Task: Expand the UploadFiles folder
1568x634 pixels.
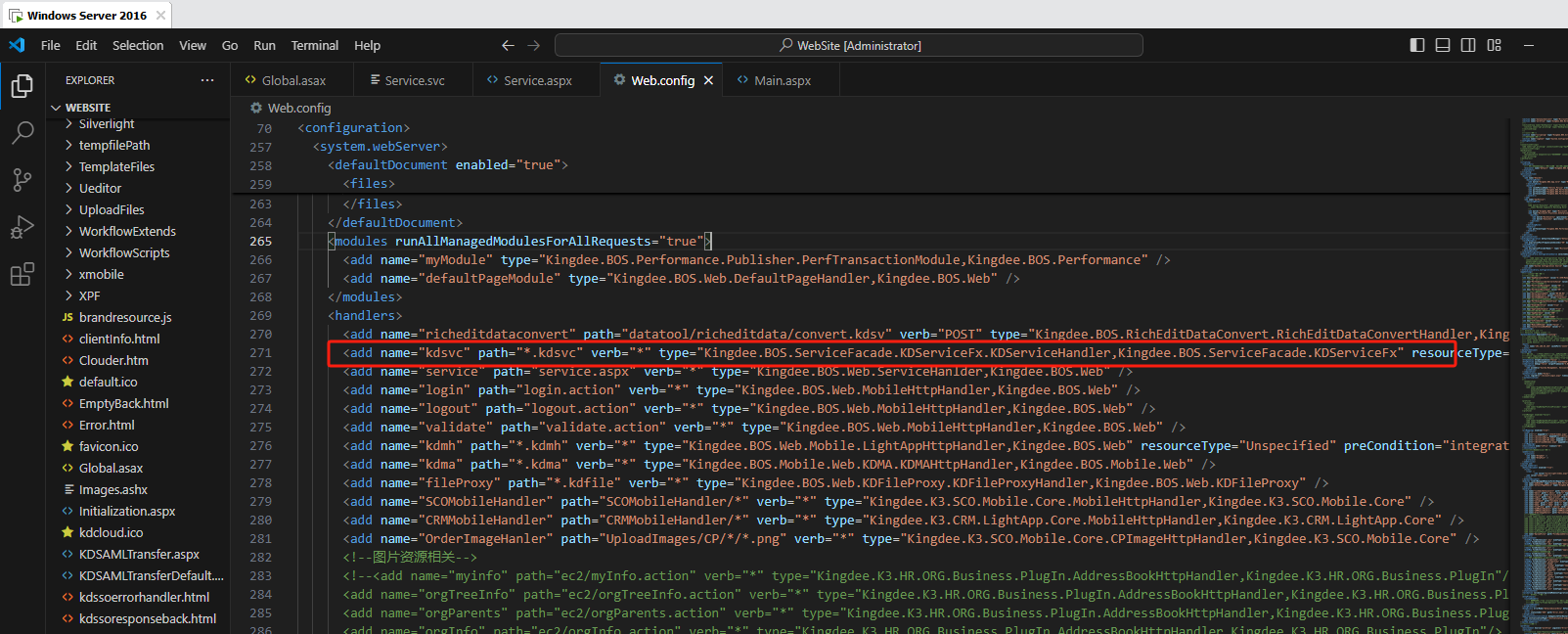Action: [68, 209]
